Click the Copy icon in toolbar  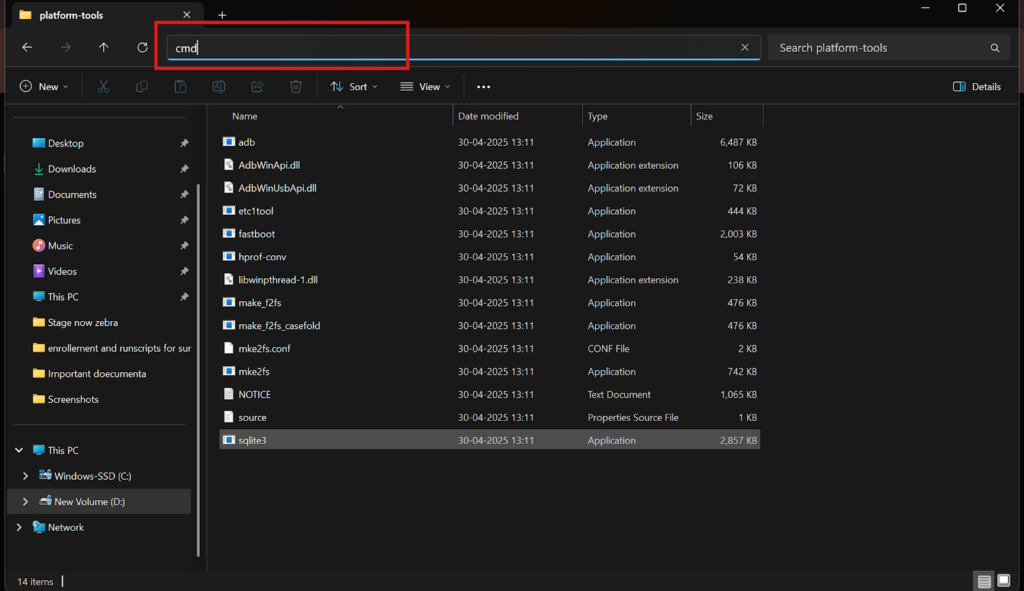(x=142, y=87)
